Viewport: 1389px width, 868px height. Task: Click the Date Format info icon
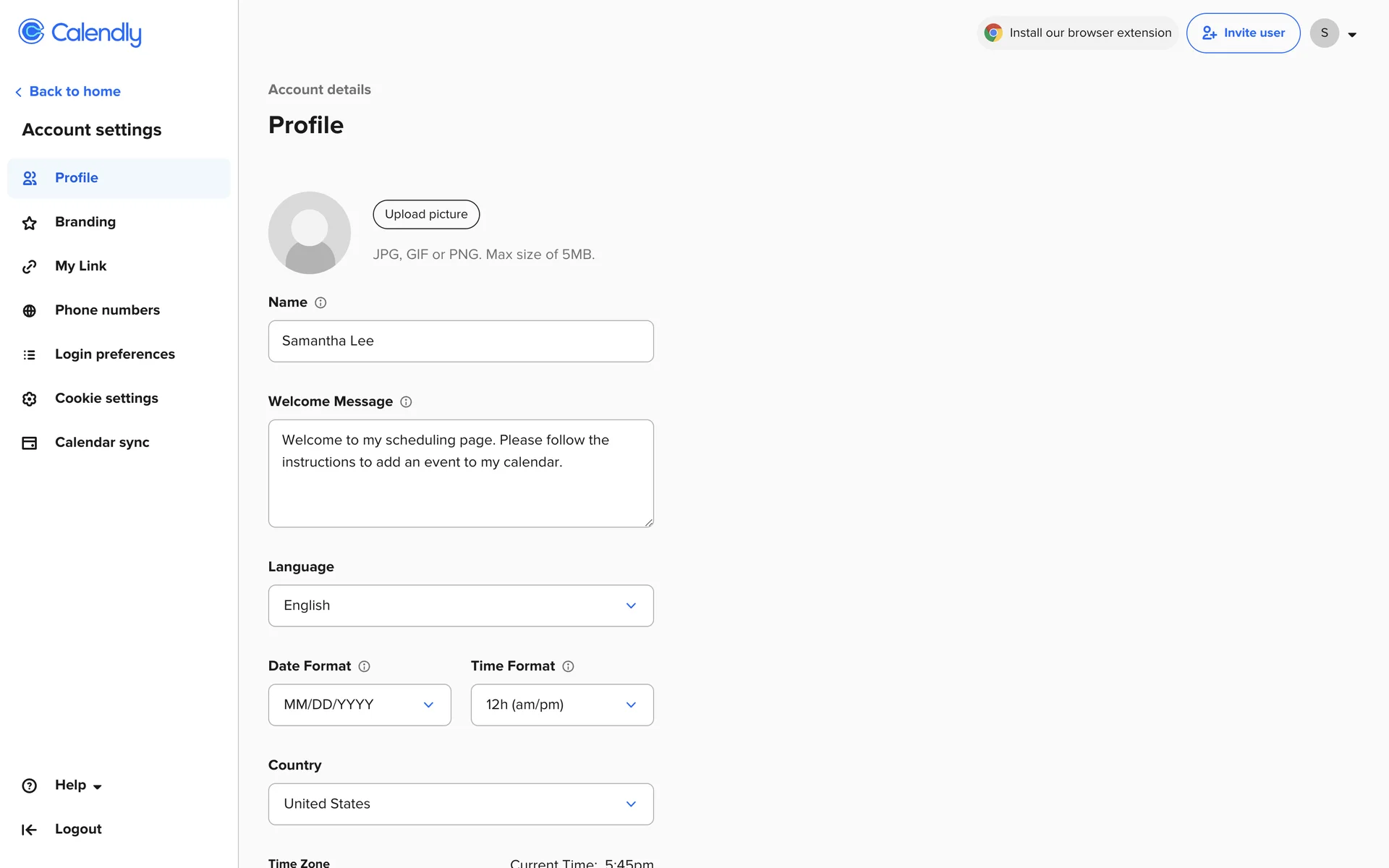(x=365, y=667)
